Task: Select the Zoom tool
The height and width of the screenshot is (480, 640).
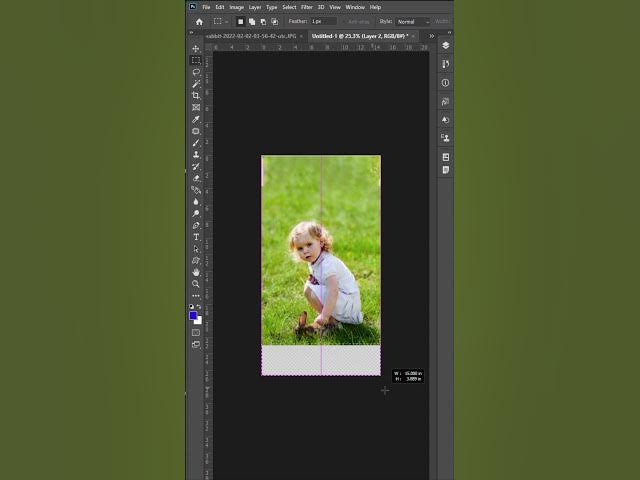Action: (x=196, y=284)
